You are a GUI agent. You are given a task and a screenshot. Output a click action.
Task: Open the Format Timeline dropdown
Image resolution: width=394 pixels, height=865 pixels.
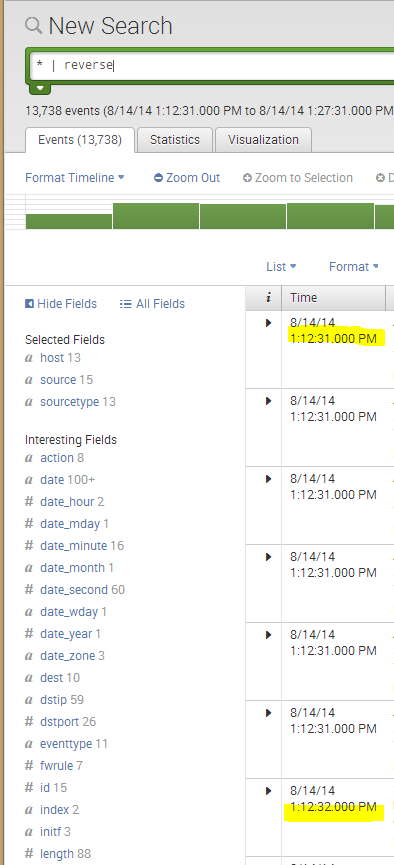pos(75,178)
